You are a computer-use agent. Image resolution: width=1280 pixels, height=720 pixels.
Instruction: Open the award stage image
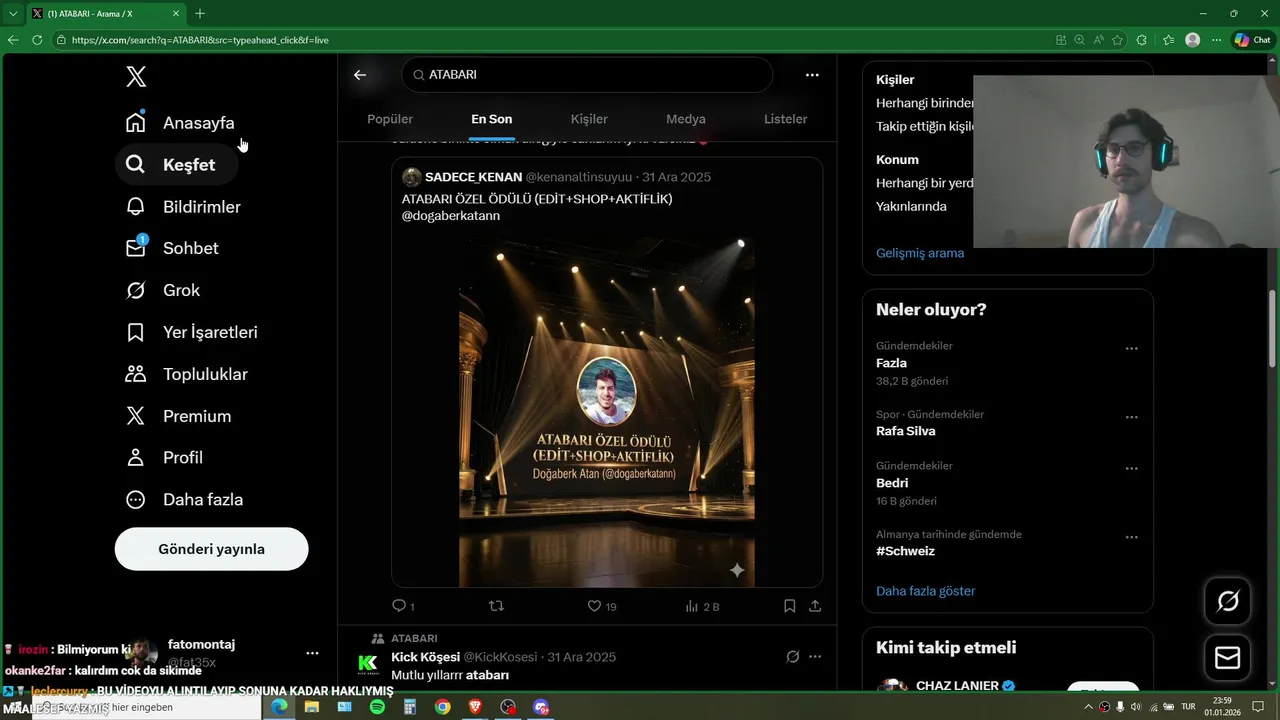(607, 411)
